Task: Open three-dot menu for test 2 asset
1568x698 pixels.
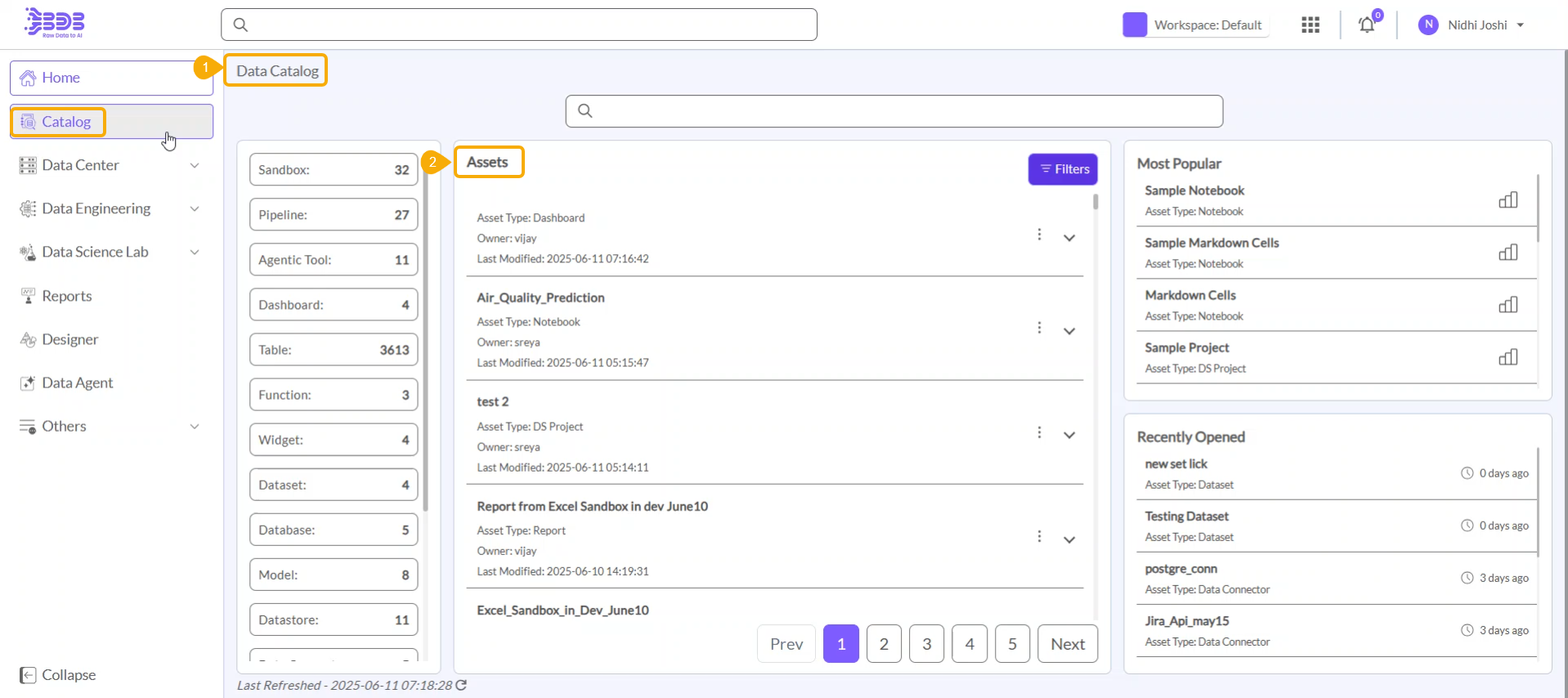Action: [x=1039, y=432]
